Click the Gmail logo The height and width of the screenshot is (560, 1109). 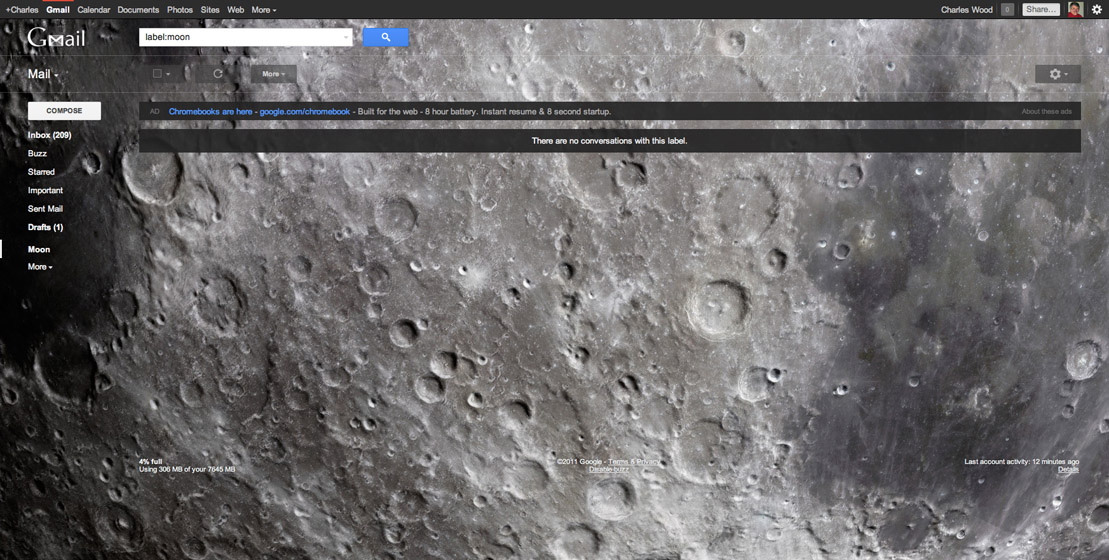(56, 37)
